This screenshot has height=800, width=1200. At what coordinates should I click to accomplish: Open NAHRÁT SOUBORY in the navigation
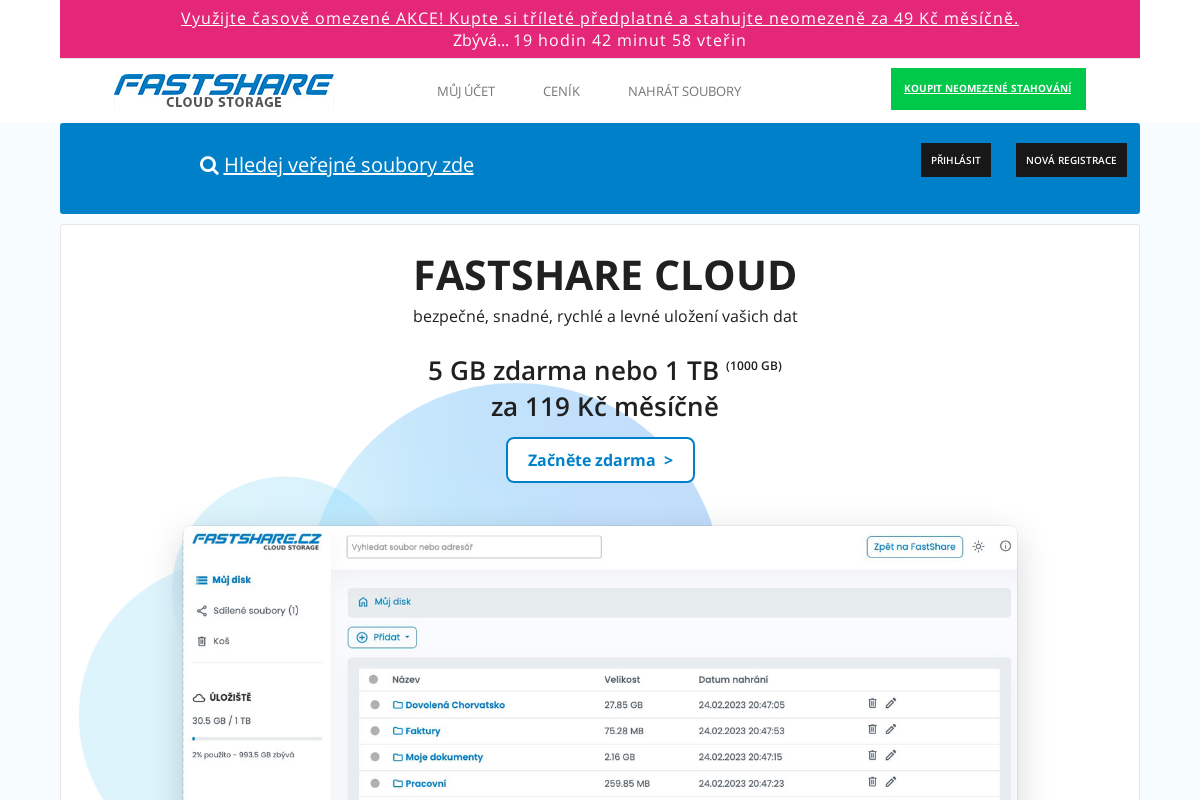pyautogui.click(x=684, y=91)
